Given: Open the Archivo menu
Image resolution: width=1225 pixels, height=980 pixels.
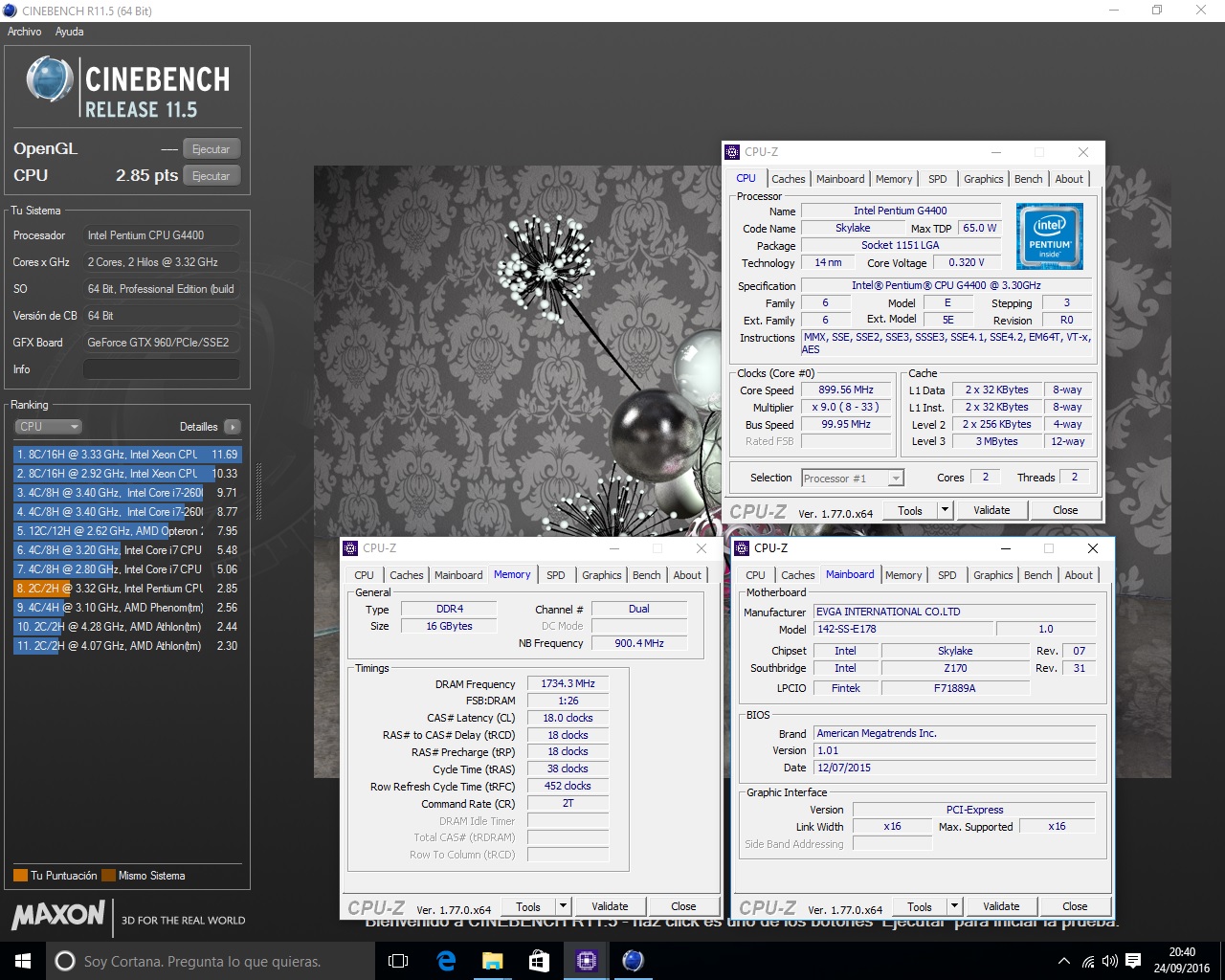Looking at the screenshot, I should pos(24,32).
